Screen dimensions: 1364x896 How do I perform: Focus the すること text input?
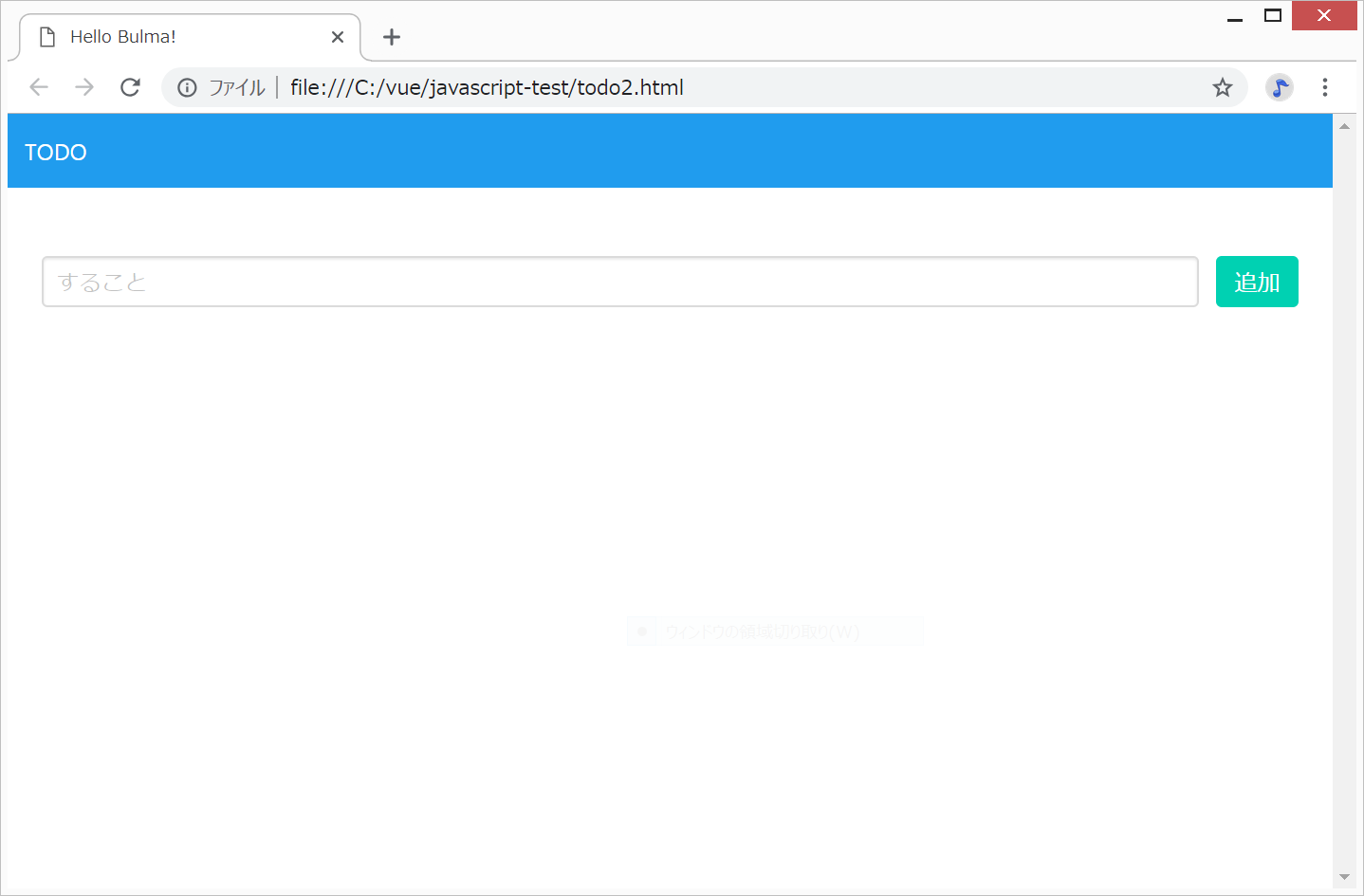click(619, 282)
